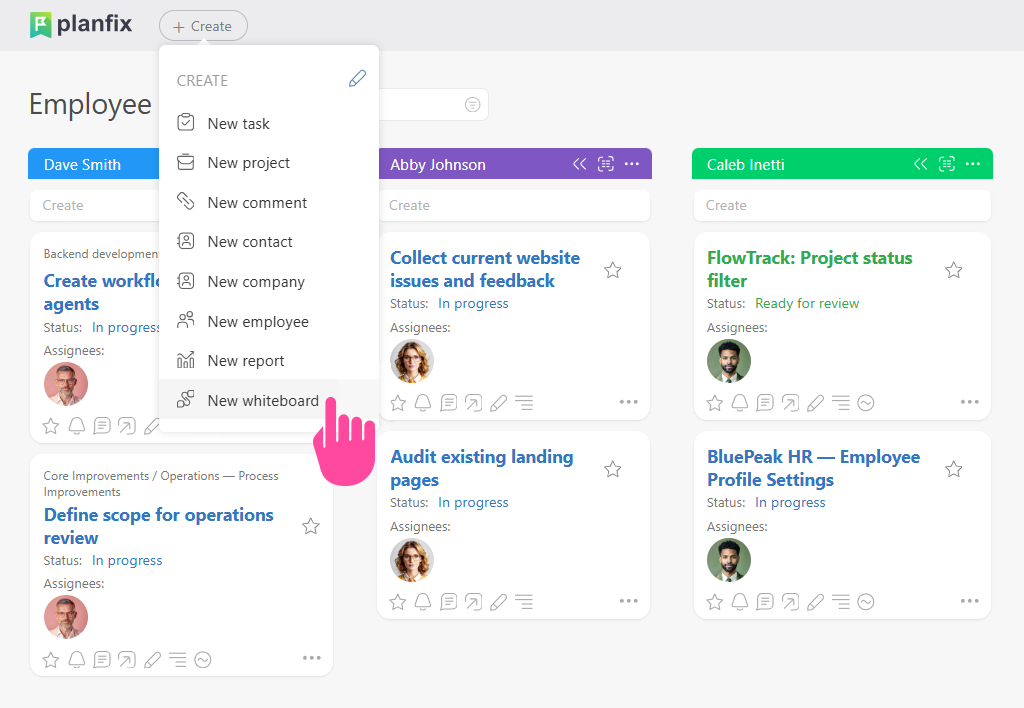Pick New employee in the menu
This screenshot has height=708, width=1024.
pos(268,321)
